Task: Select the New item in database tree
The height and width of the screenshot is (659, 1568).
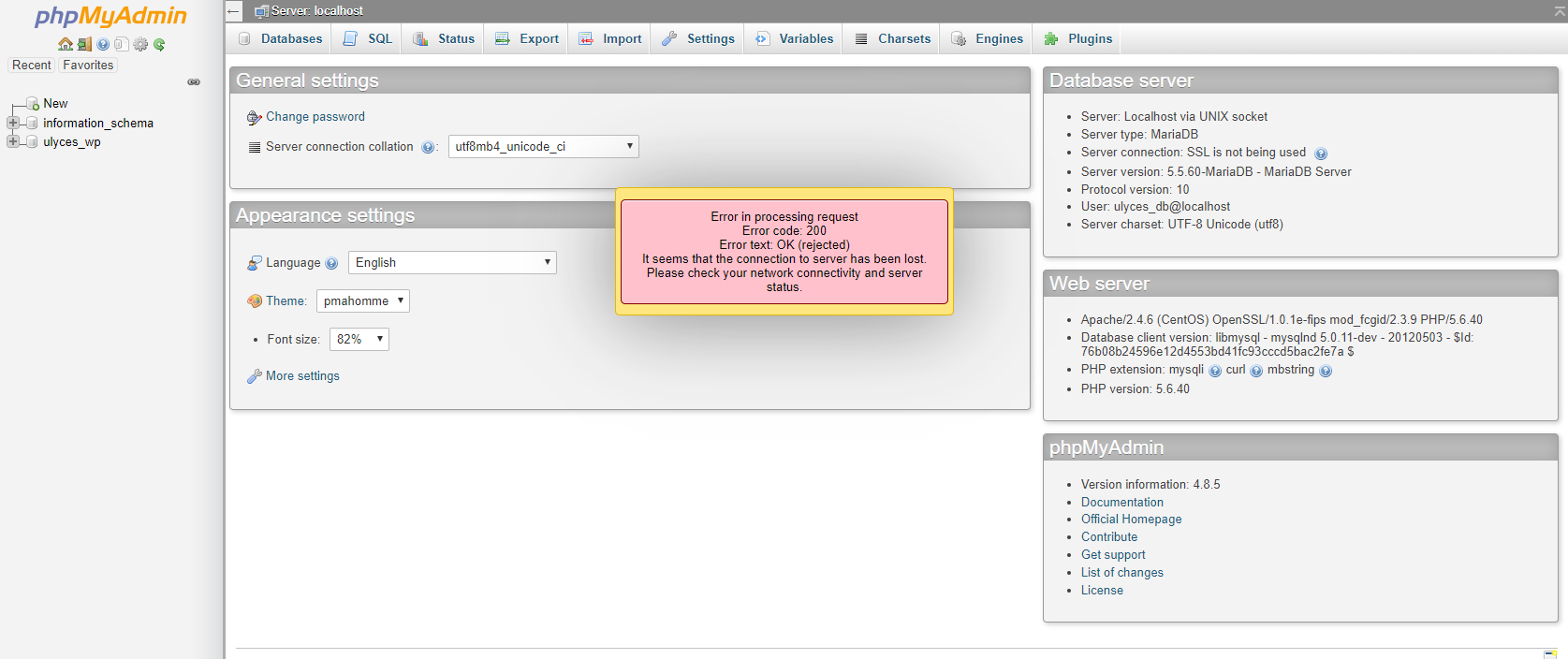Action: coord(55,104)
